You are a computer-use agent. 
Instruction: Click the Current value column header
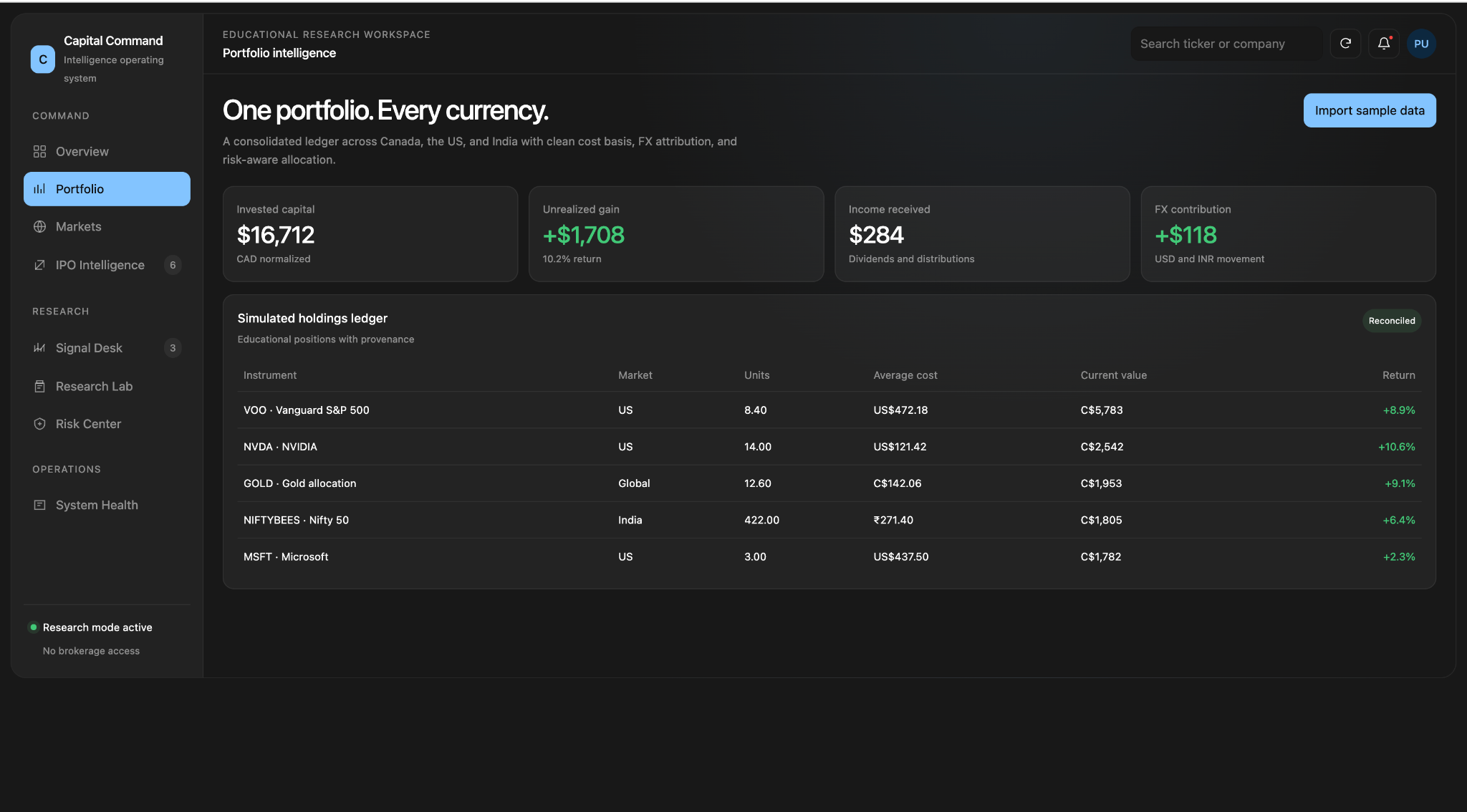pos(1114,375)
